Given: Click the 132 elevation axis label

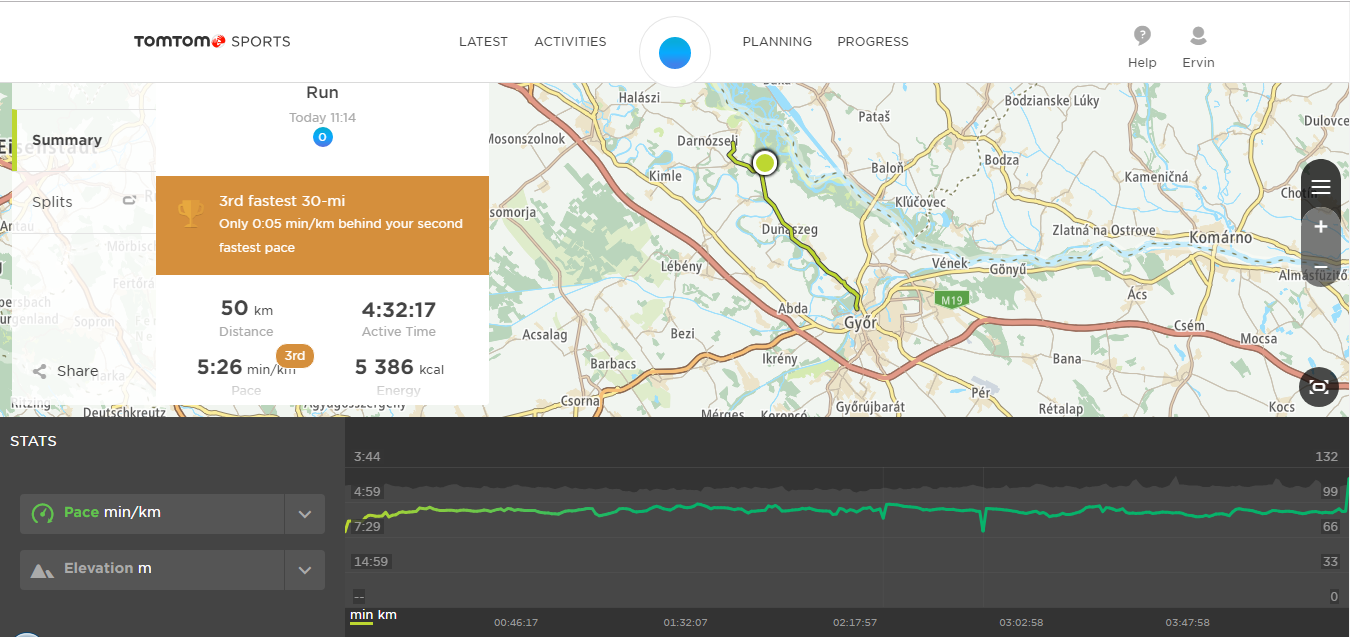Looking at the screenshot, I should pos(1327,457).
